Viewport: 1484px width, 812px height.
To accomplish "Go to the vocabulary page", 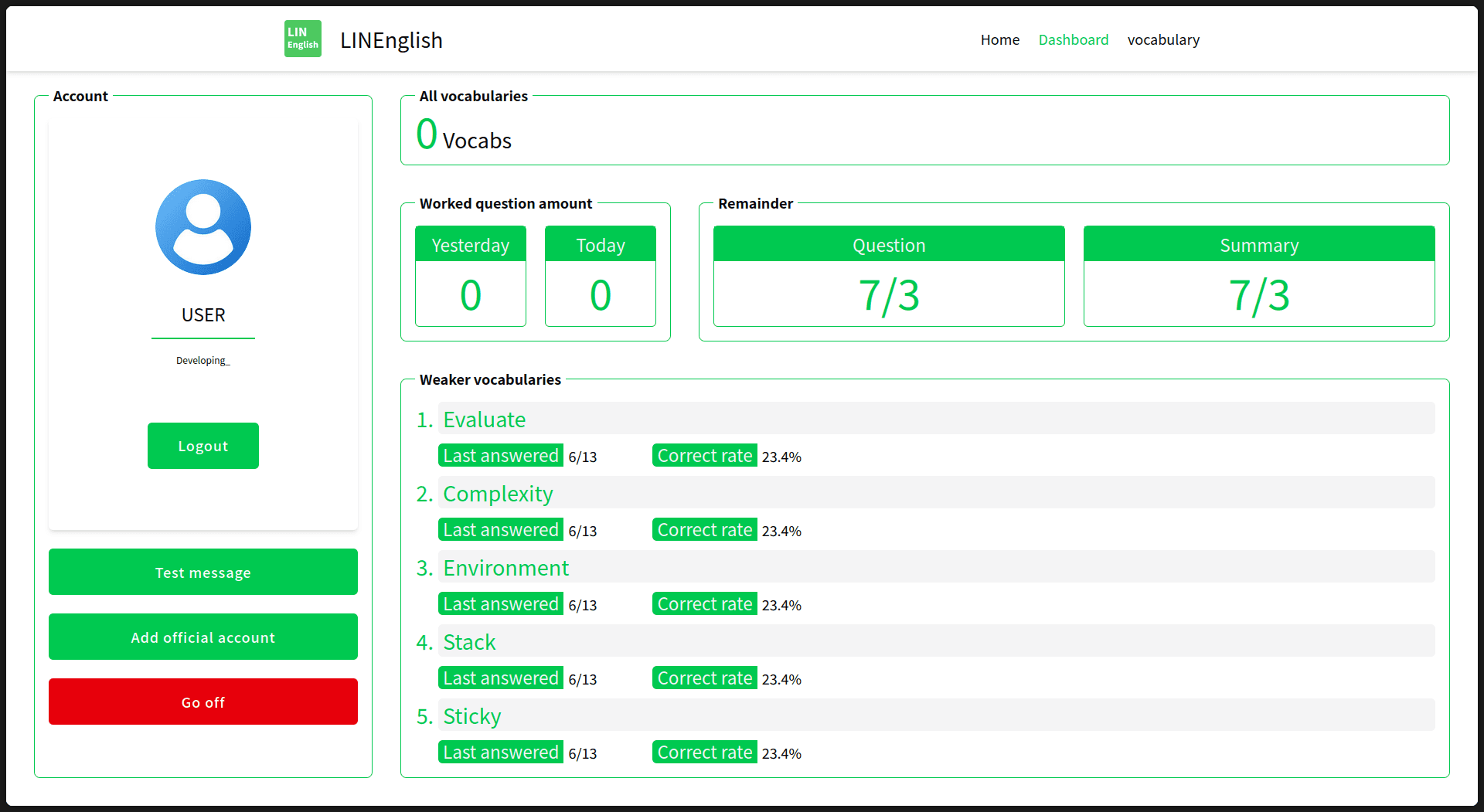I will (1163, 39).
